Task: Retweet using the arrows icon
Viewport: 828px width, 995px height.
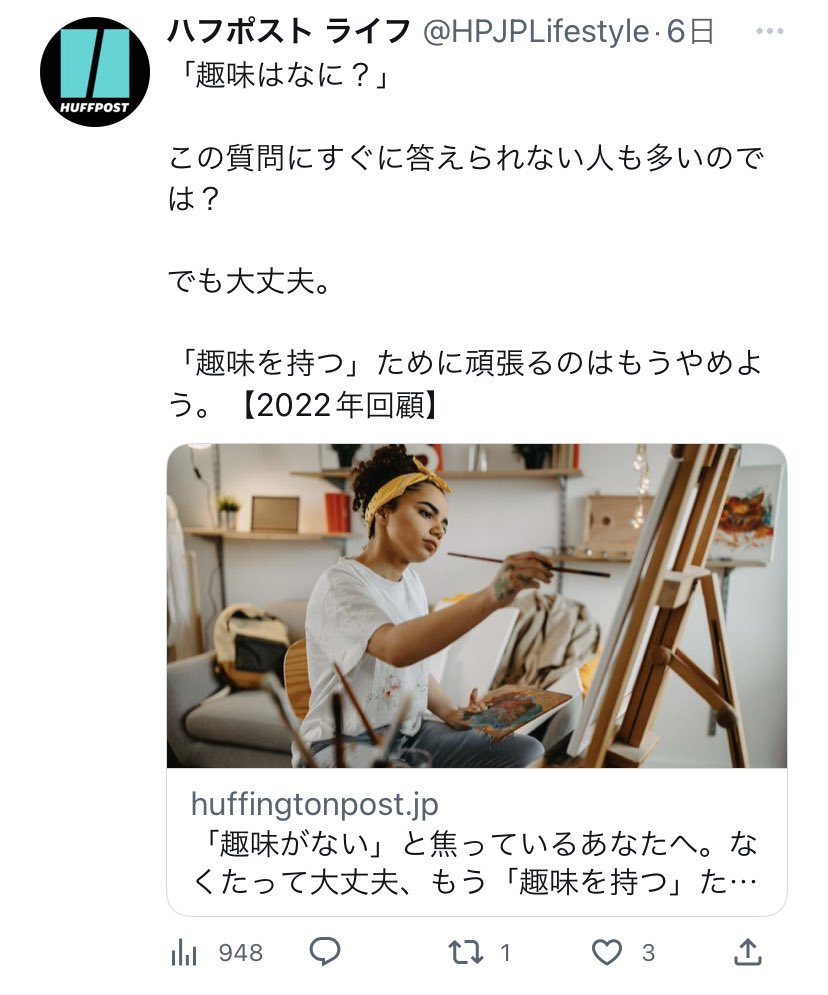Action: click(466, 952)
